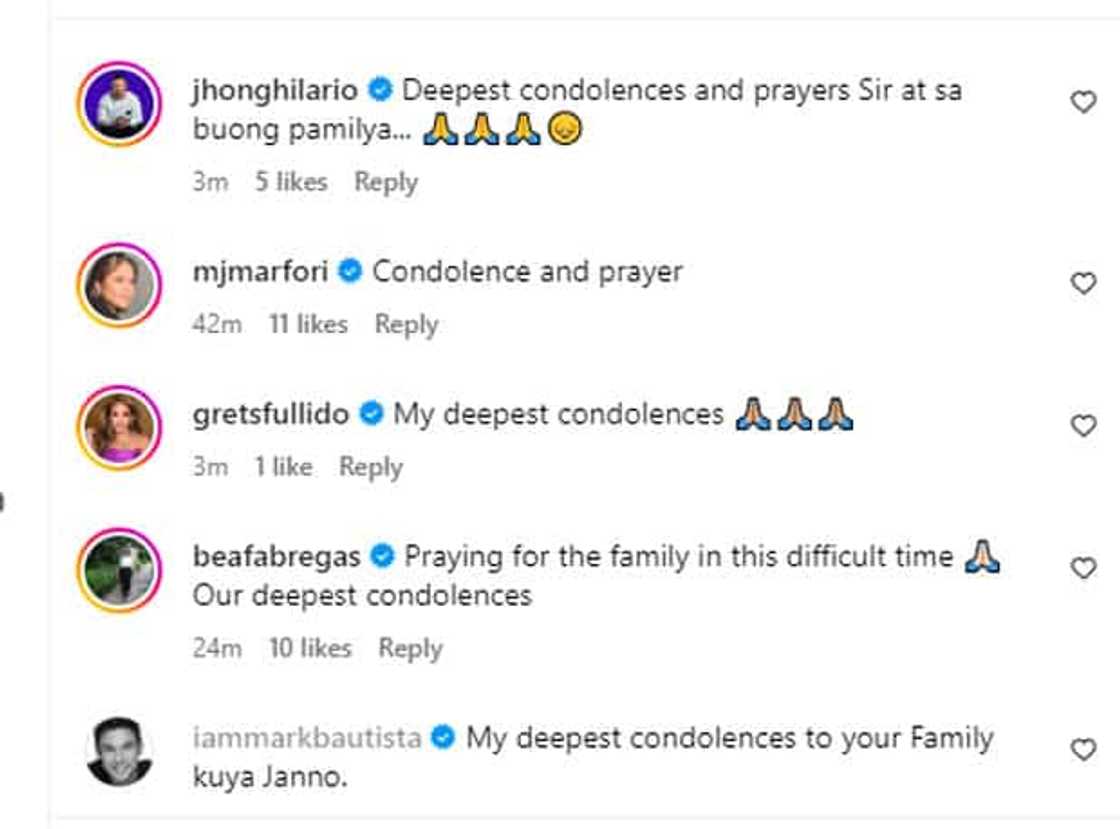
Task: Tap the heart beside mjmarfori's comment
Action: (1083, 283)
